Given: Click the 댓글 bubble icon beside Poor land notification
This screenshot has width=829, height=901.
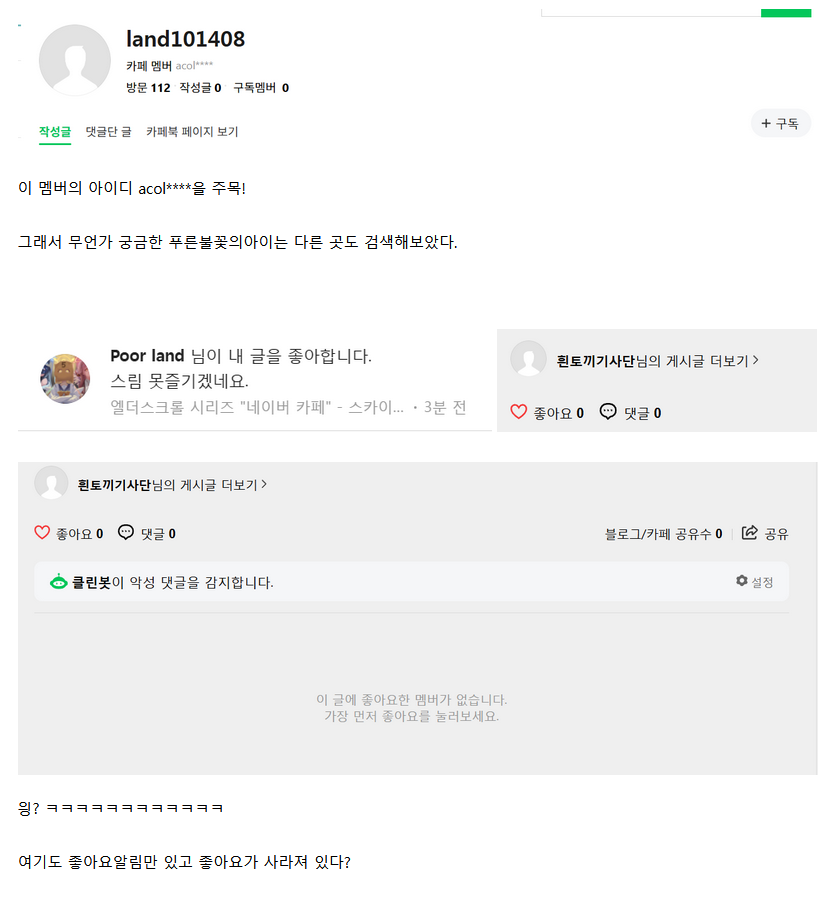Looking at the screenshot, I should [x=608, y=412].
